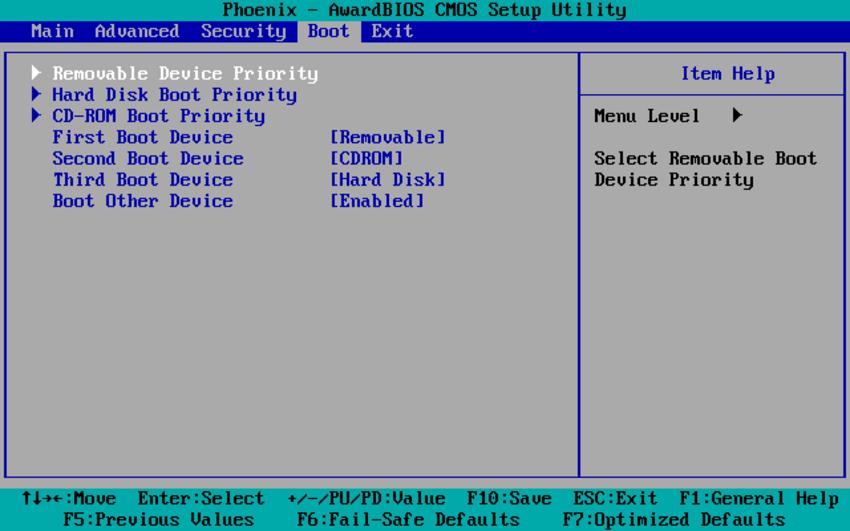Screen dimensions: 850x531
Task: Click the +/-/PU/PD:Value hint
Action: pos(366,498)
